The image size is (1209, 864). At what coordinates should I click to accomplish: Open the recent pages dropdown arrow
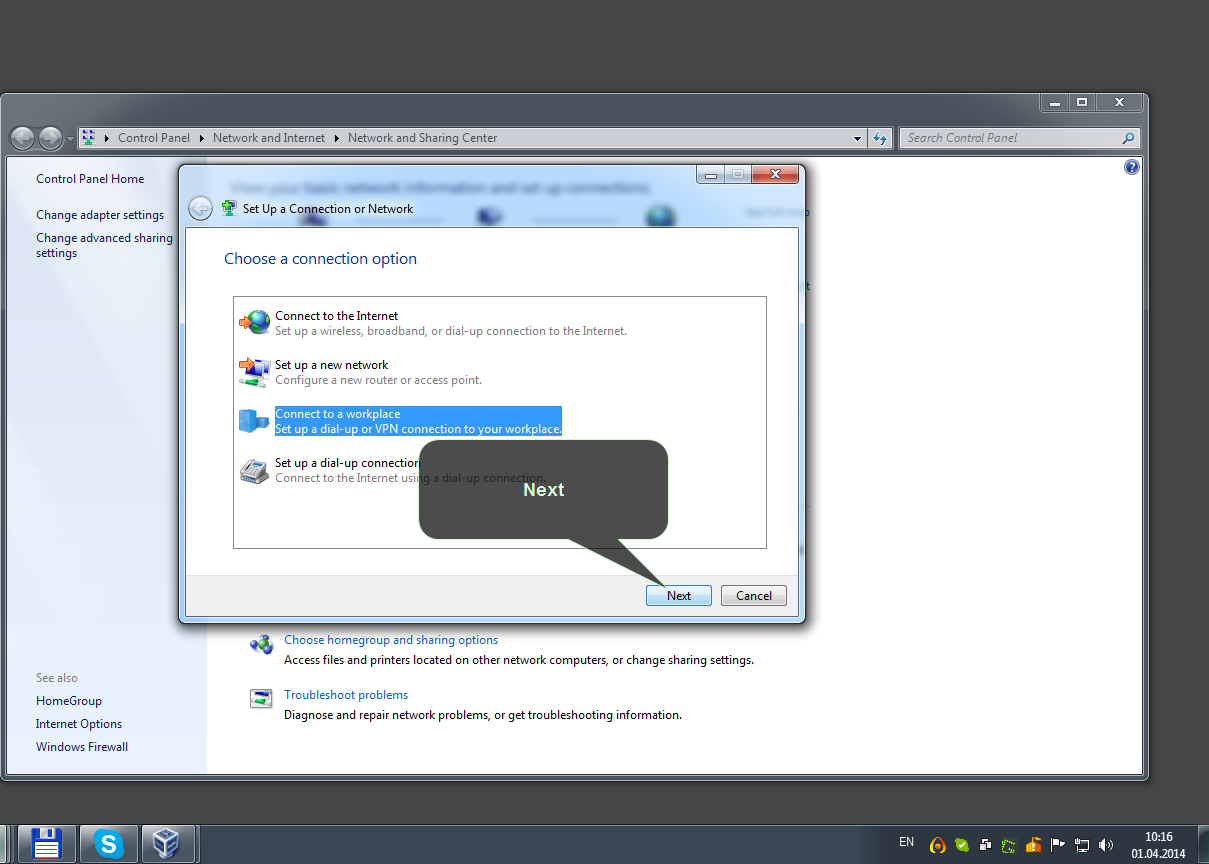70,139
